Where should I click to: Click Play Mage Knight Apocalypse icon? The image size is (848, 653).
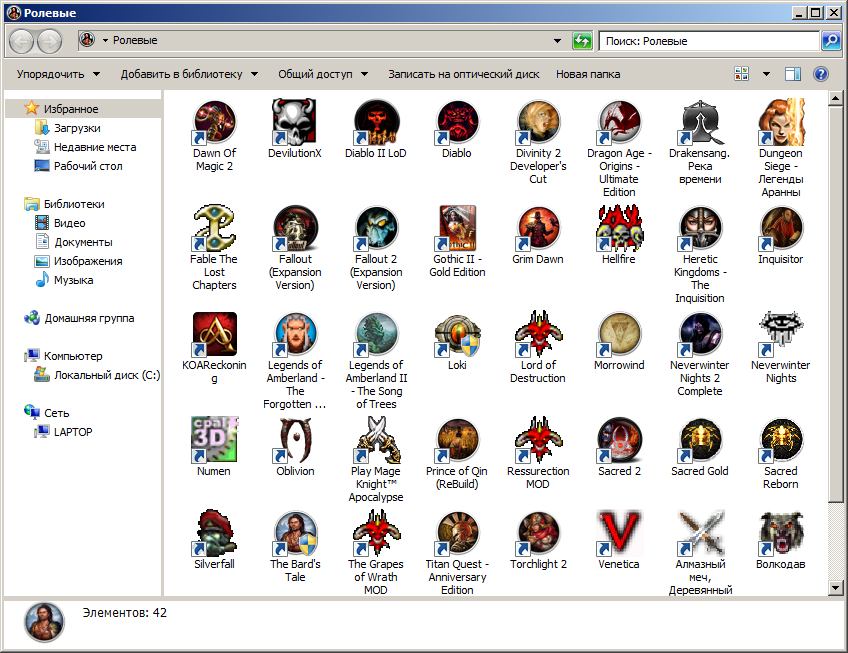(376, 440)
